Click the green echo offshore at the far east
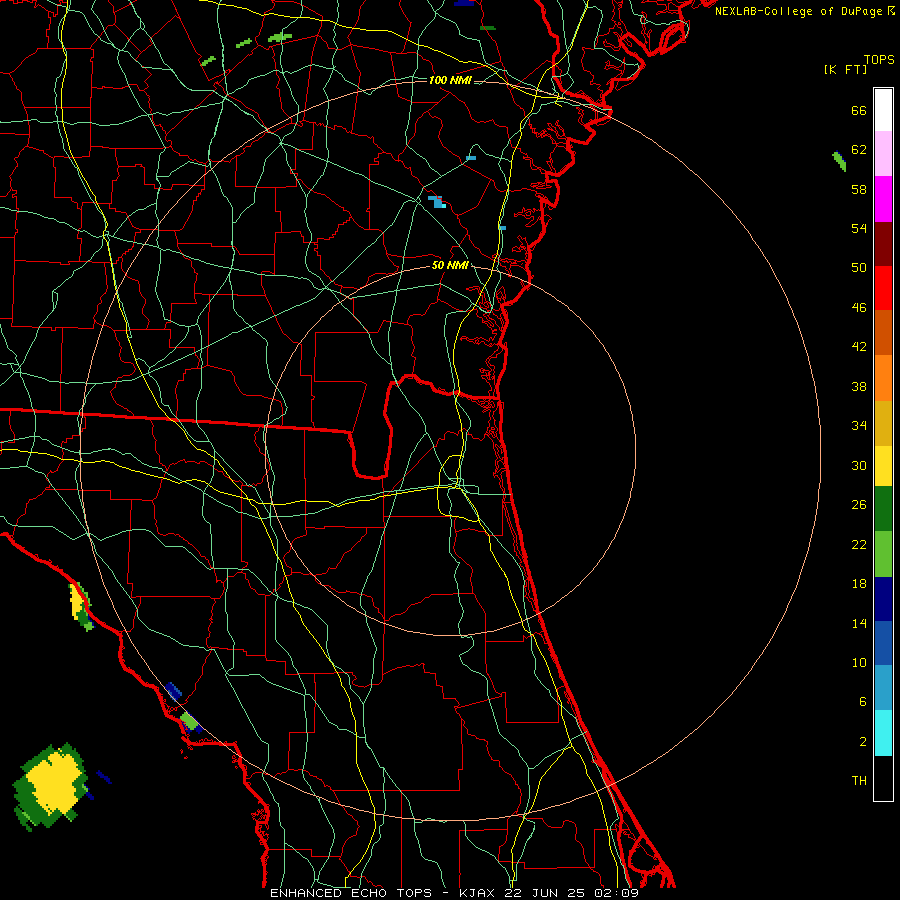Image resolution: width=900 pixels, height=900 pixels. coord(839,161)
